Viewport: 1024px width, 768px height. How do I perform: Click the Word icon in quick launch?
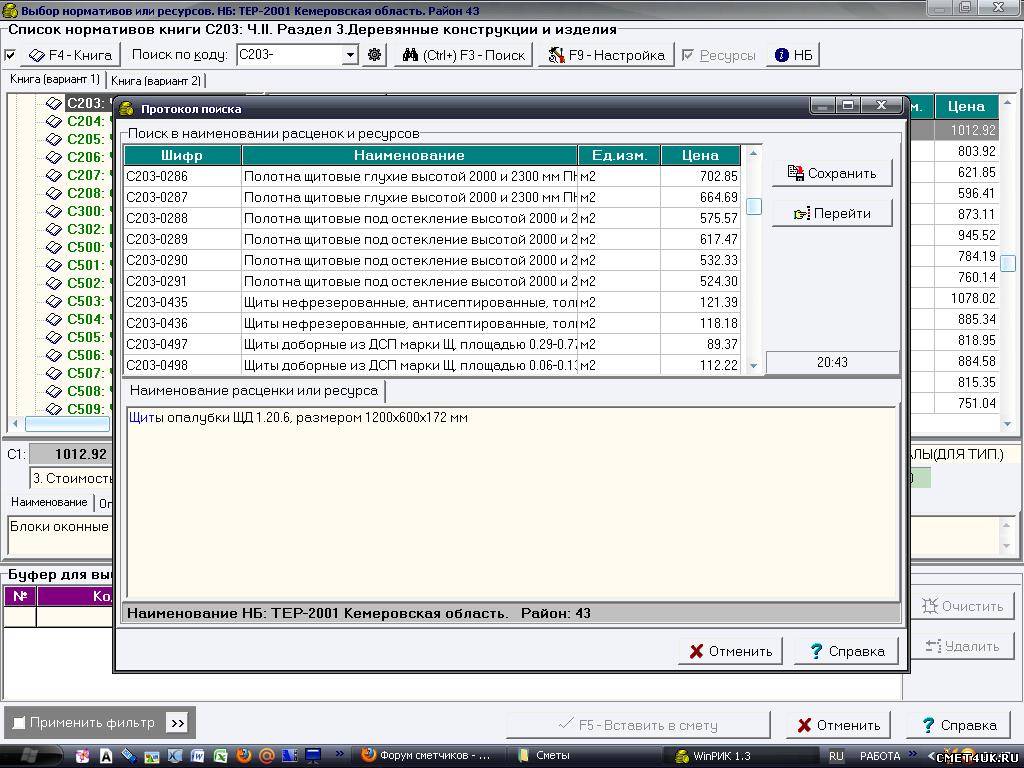coord(197,756)
